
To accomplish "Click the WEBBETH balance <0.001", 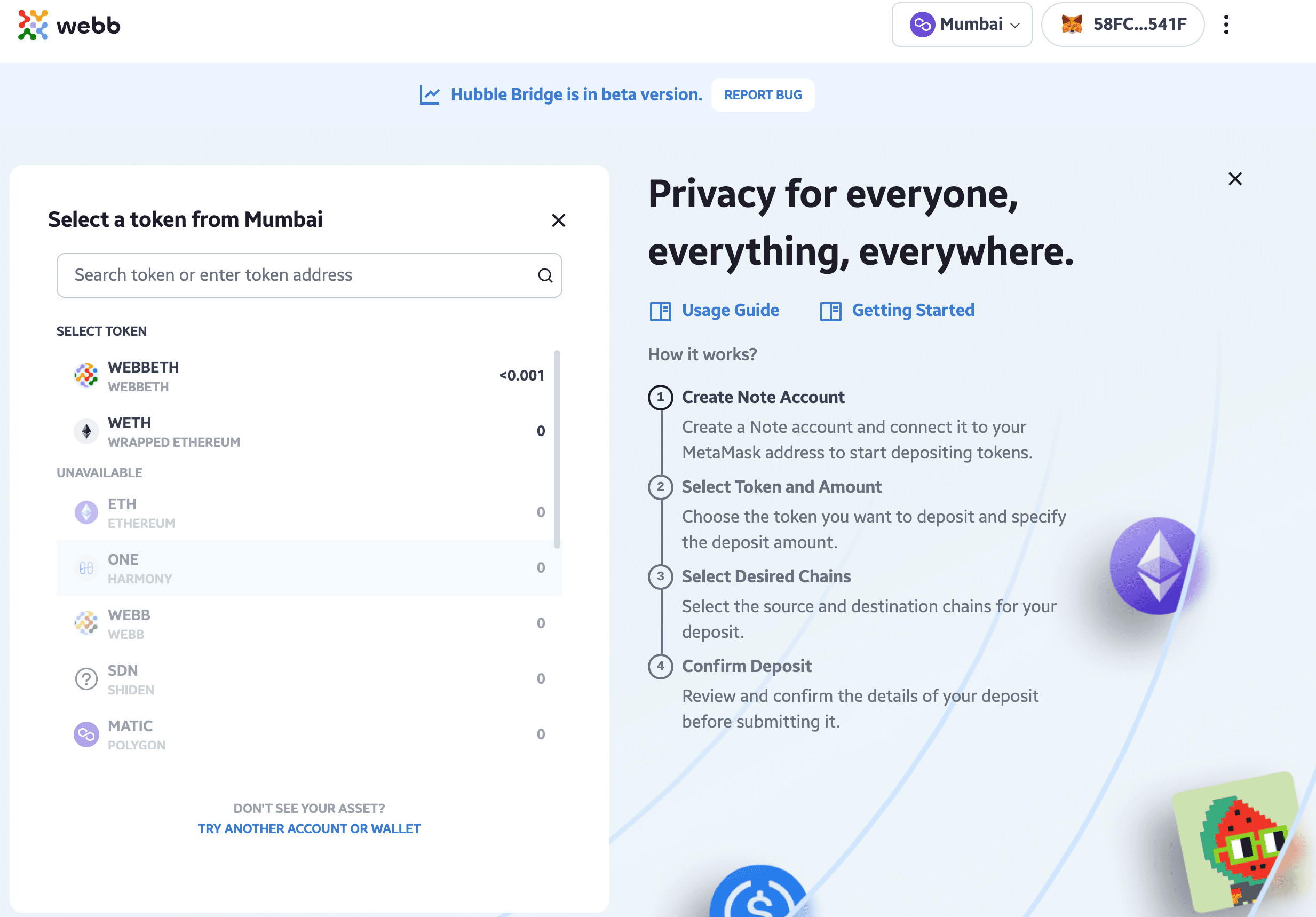I will click(521, 375).
